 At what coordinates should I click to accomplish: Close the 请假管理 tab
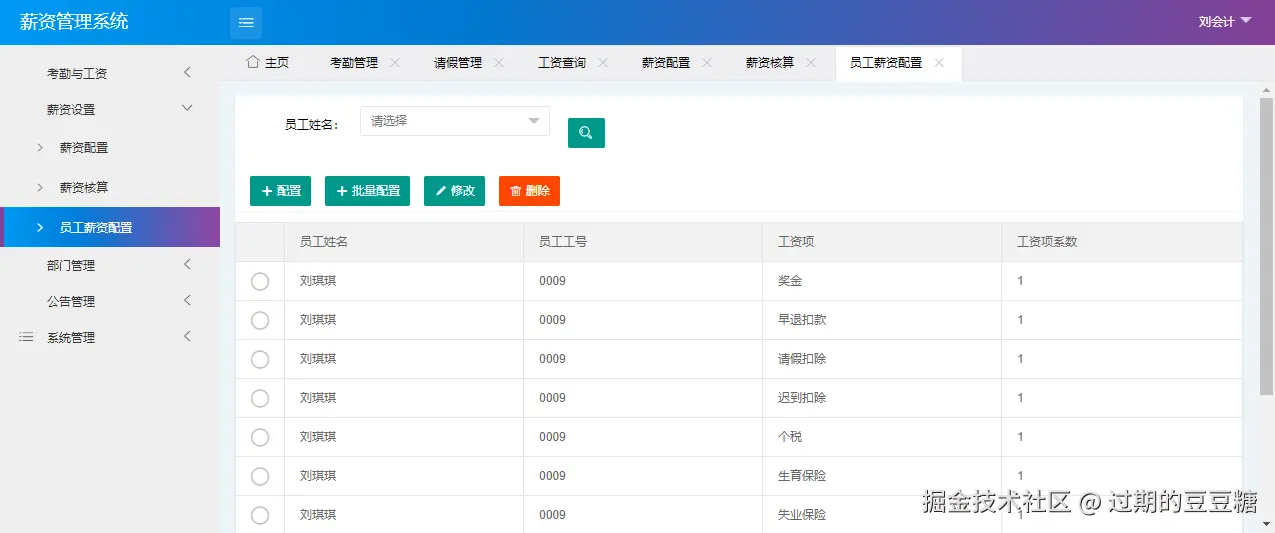tap(499, 62)
